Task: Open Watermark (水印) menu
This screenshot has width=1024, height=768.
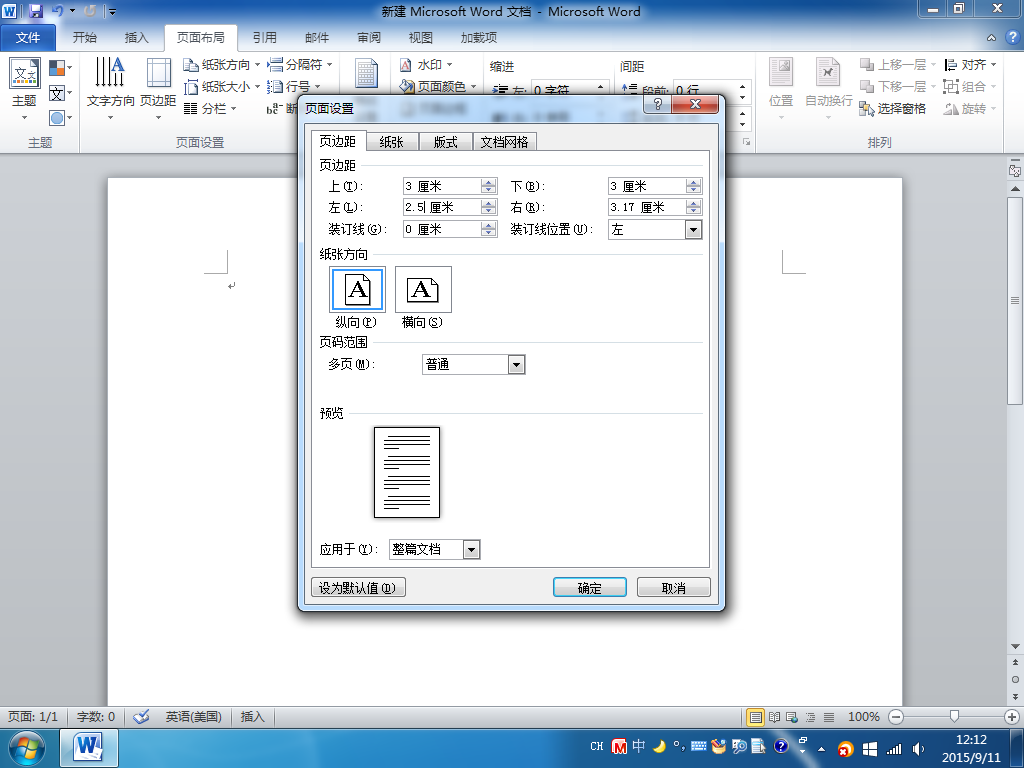Action: click(x=426, y=65)
